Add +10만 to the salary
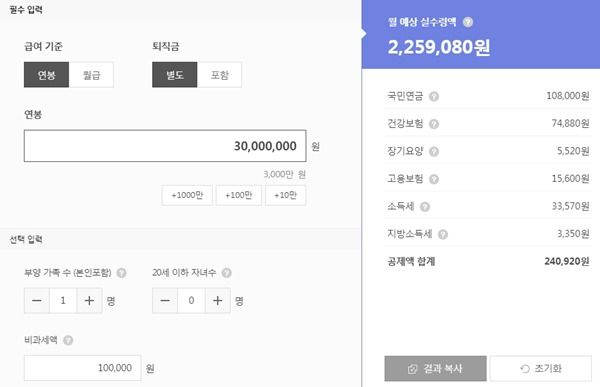The width and height of the screenshot is (600, 387). click(285, 195)
